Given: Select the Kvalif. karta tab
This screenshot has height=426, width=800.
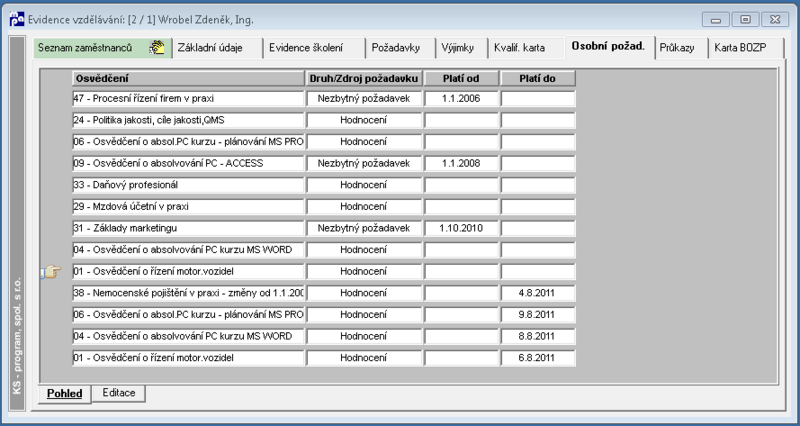Looking at the screenshot, I should (x=527, y=48).
